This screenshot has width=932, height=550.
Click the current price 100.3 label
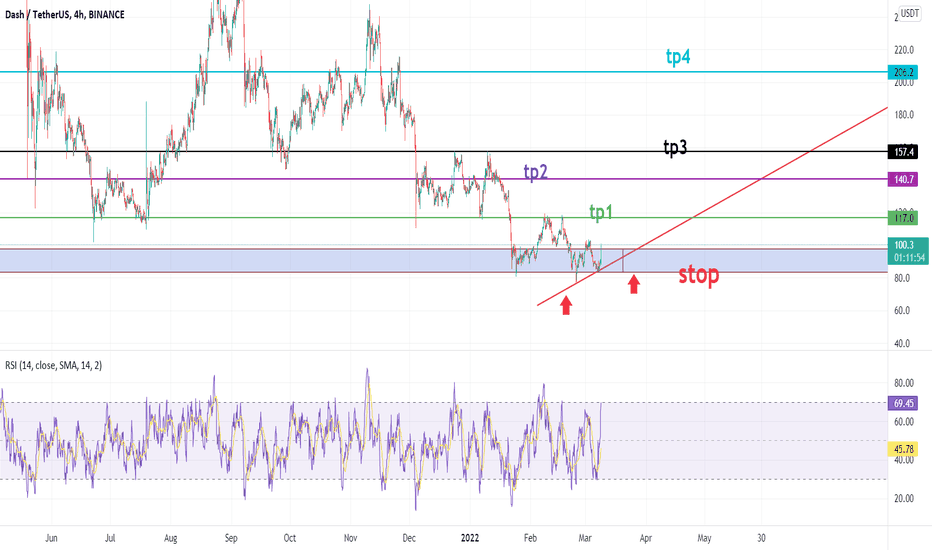pos(908,251)
